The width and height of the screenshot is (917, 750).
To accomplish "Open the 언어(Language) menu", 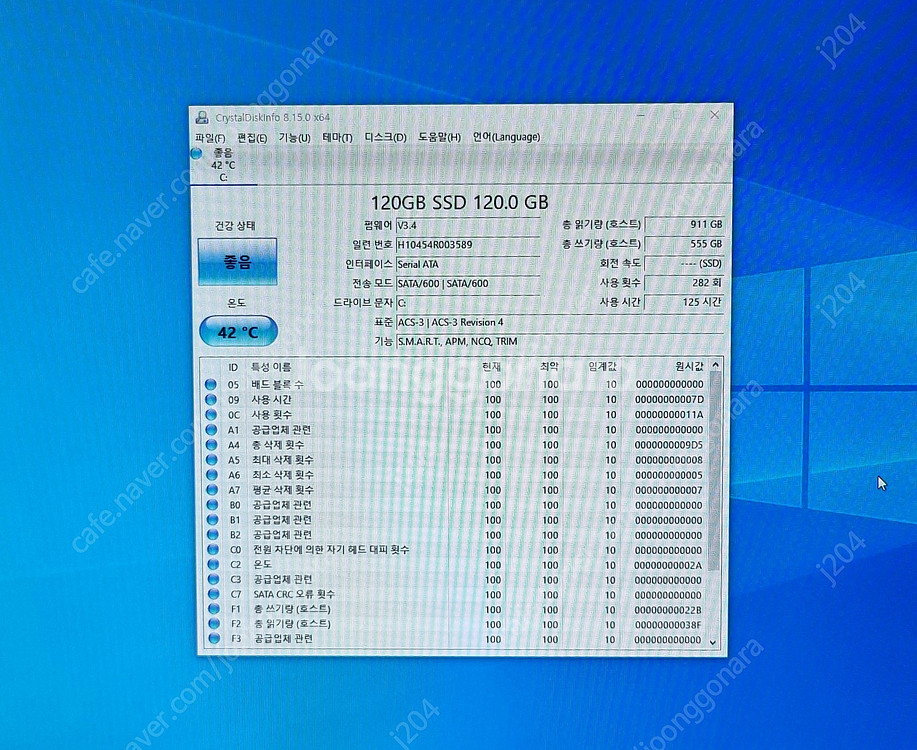I will point(506,137).
